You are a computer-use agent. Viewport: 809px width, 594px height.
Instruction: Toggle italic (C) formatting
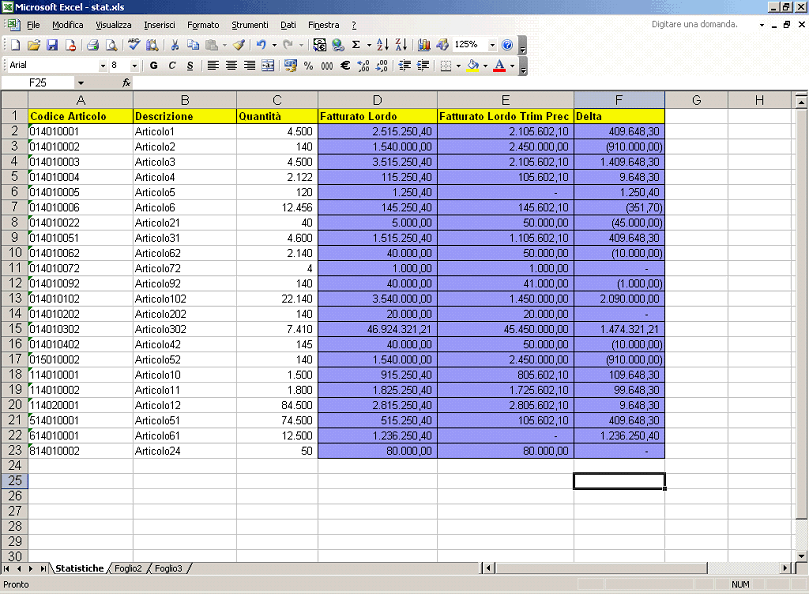(172, 66)
